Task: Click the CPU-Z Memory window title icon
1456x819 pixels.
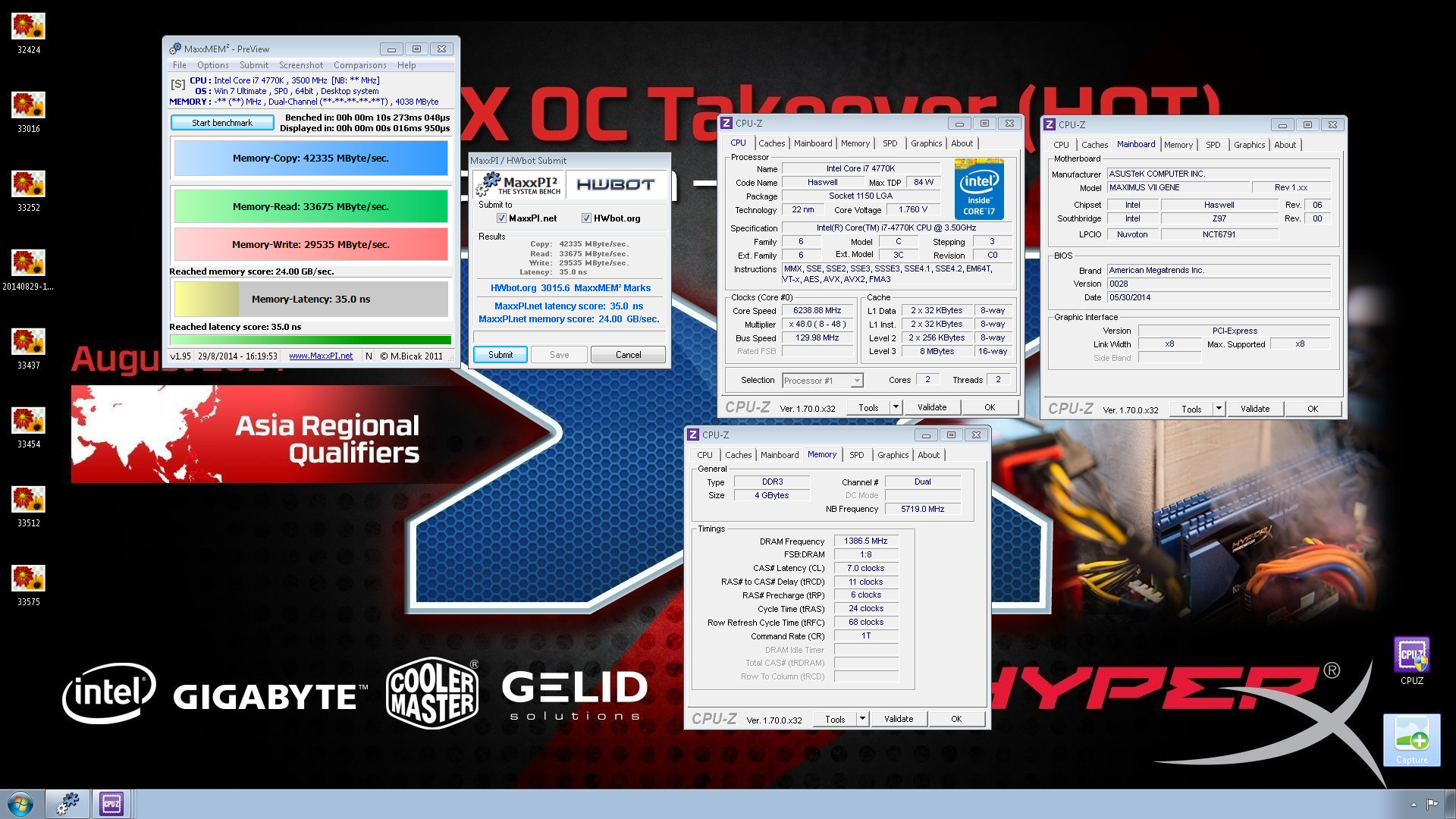Action: (x=693, y=435)
